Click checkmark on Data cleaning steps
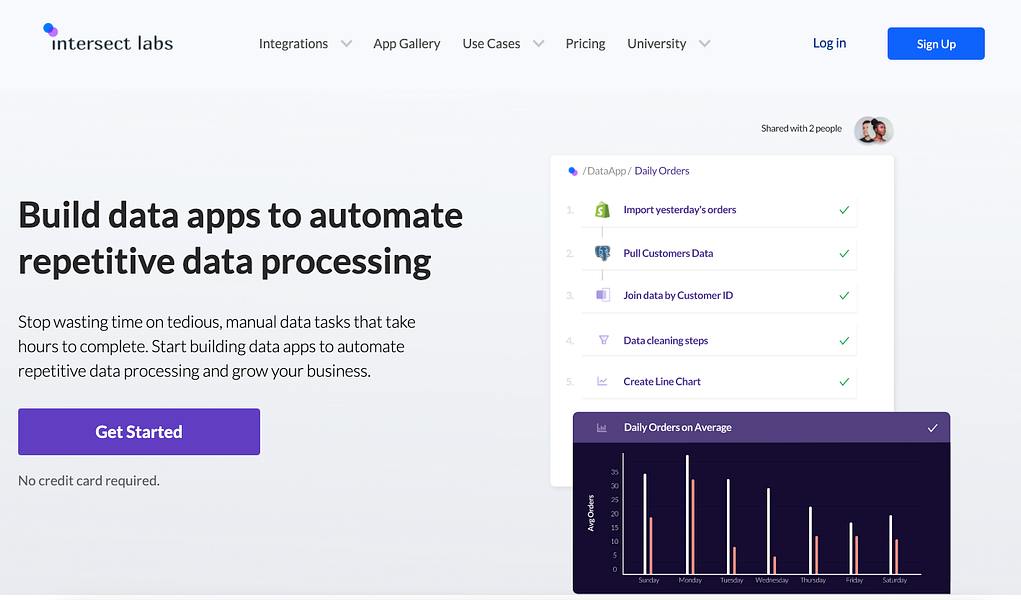 pyautogui.click(x=844, y=341)
